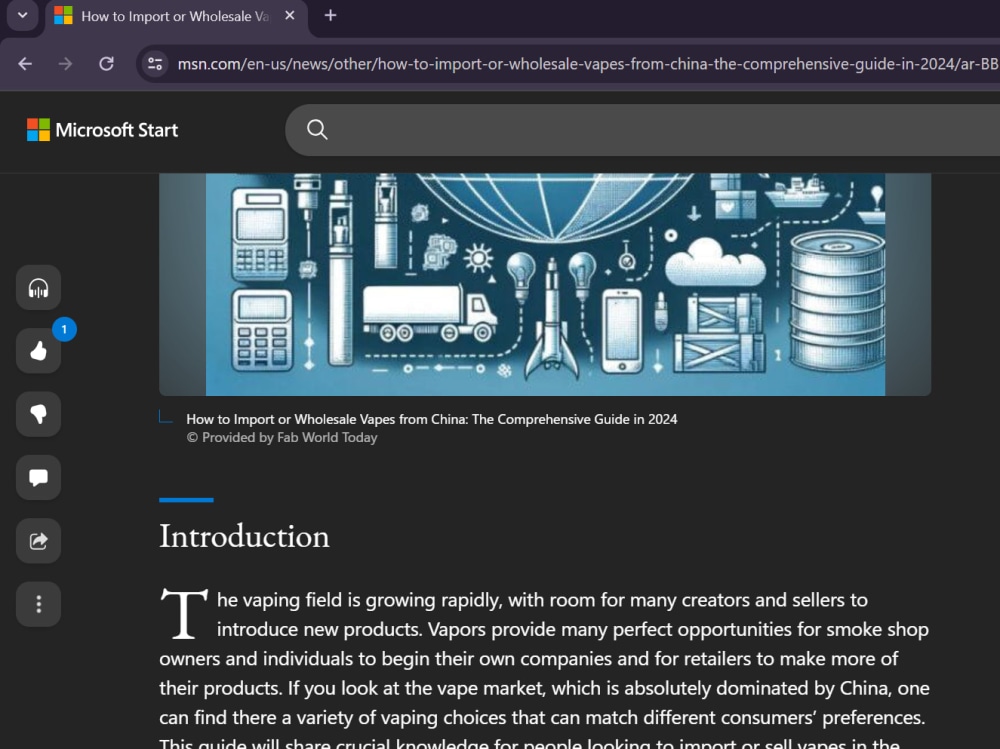
Task: Open the tab search dropdown chevron
Action: point(22,15)
